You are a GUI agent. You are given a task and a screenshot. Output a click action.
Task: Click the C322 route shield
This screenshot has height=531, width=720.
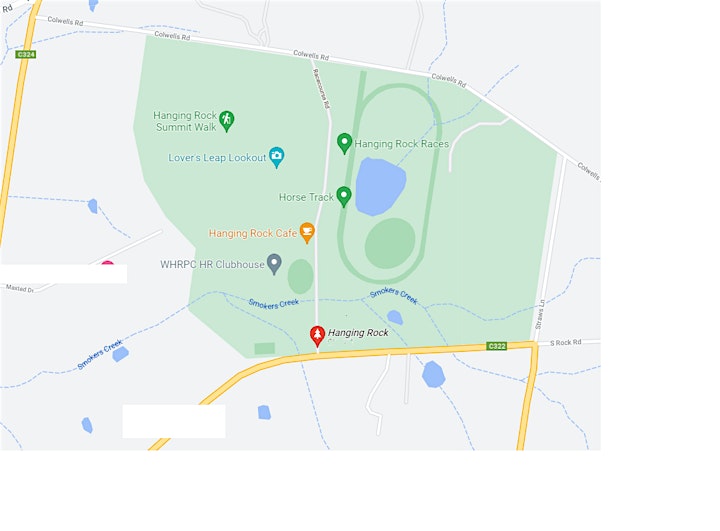[497, 346]
